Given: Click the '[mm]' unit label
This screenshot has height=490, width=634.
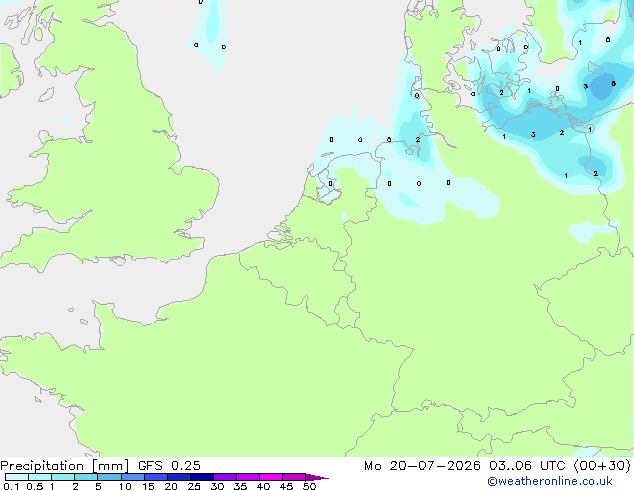Looking at the screenshot, I should click(110, 466).
